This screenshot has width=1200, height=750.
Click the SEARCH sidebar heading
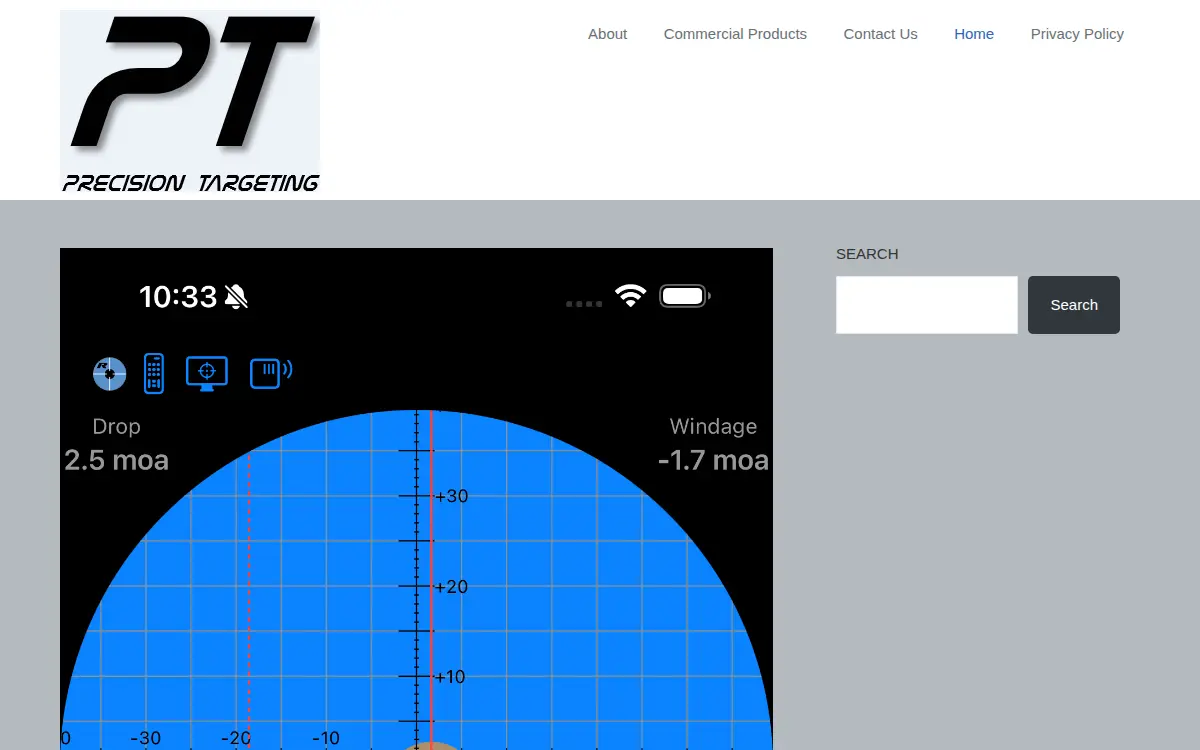pyautogui.click(x=867, y=254)
